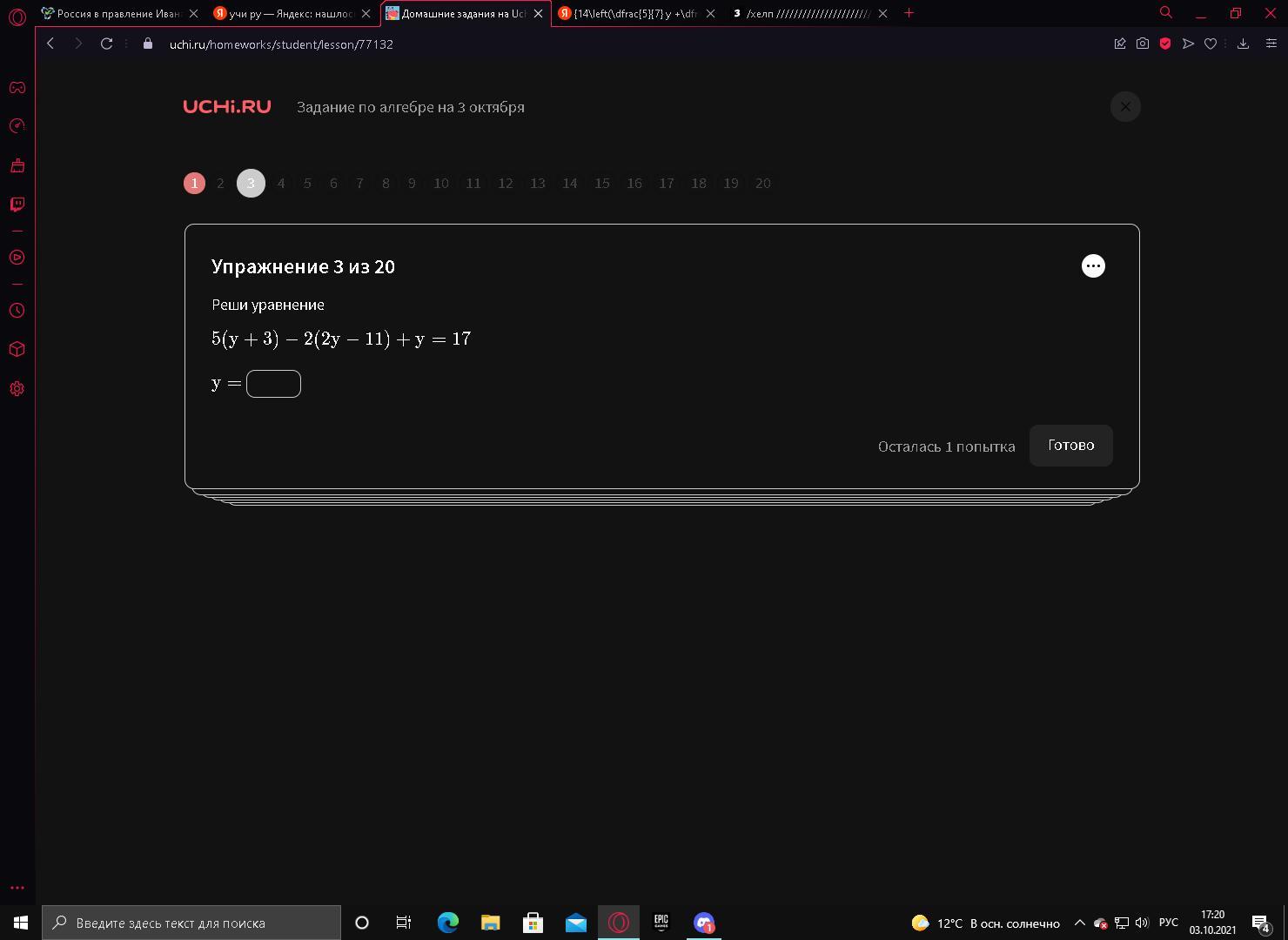Click the snapshot camera icon in address bar
1288x940 pixels.
(x=1143, y=44)
